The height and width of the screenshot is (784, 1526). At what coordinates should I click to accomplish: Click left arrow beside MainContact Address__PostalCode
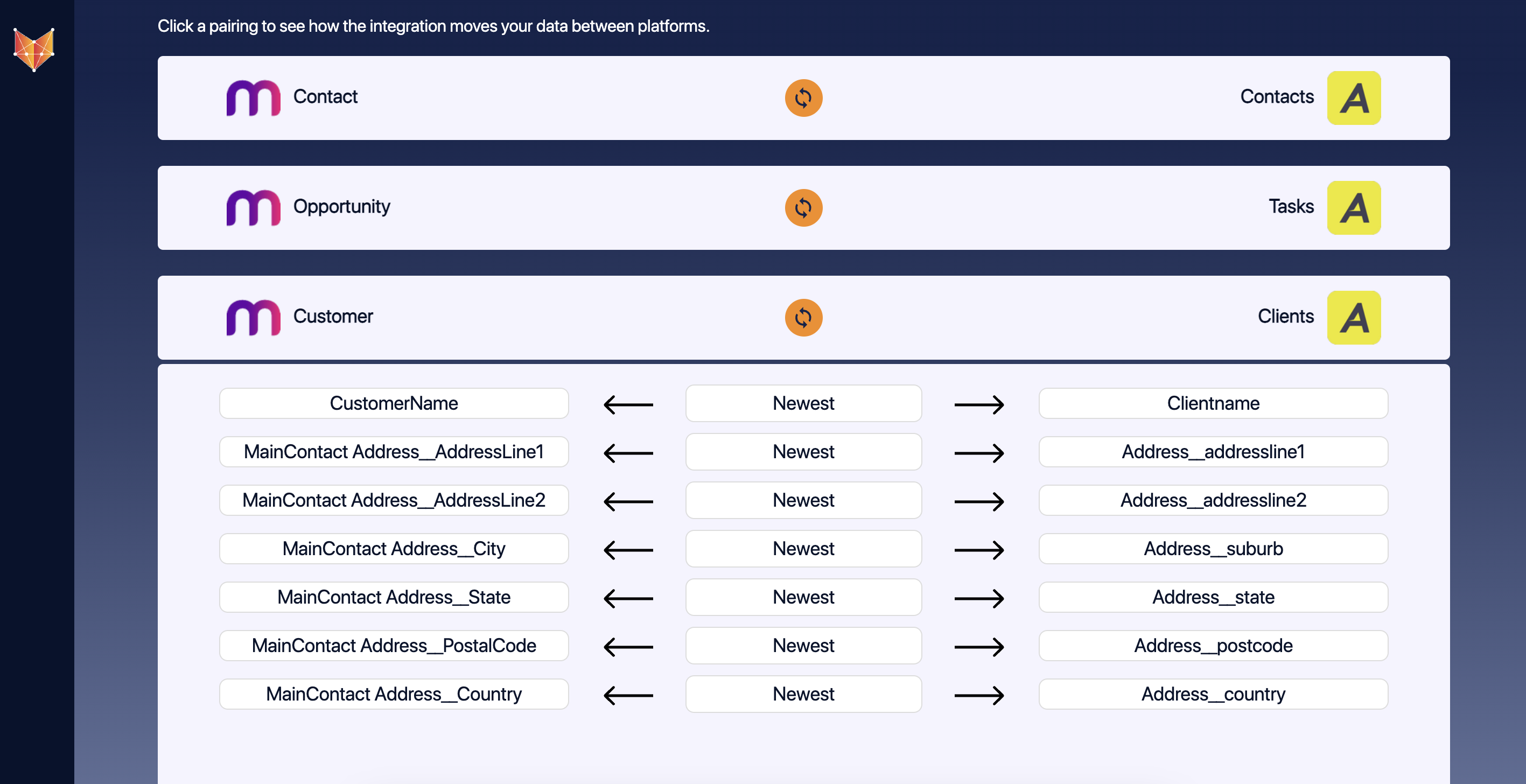(x=628, y=647)
